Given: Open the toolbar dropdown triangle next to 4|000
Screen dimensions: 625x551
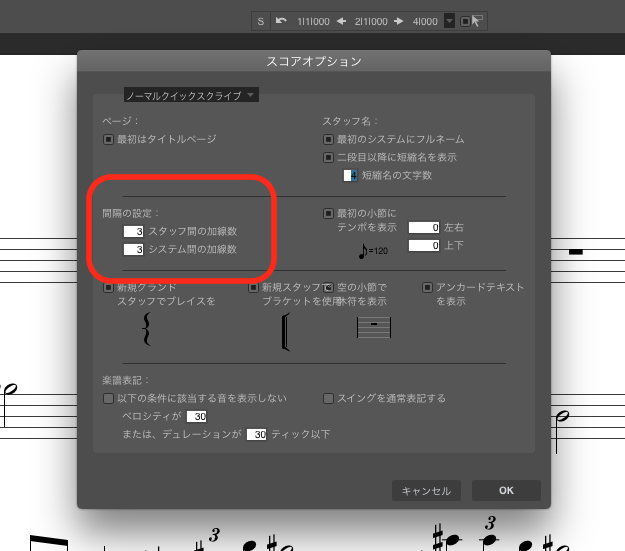Looking at the screenshot, I should [x=450, y=21].
